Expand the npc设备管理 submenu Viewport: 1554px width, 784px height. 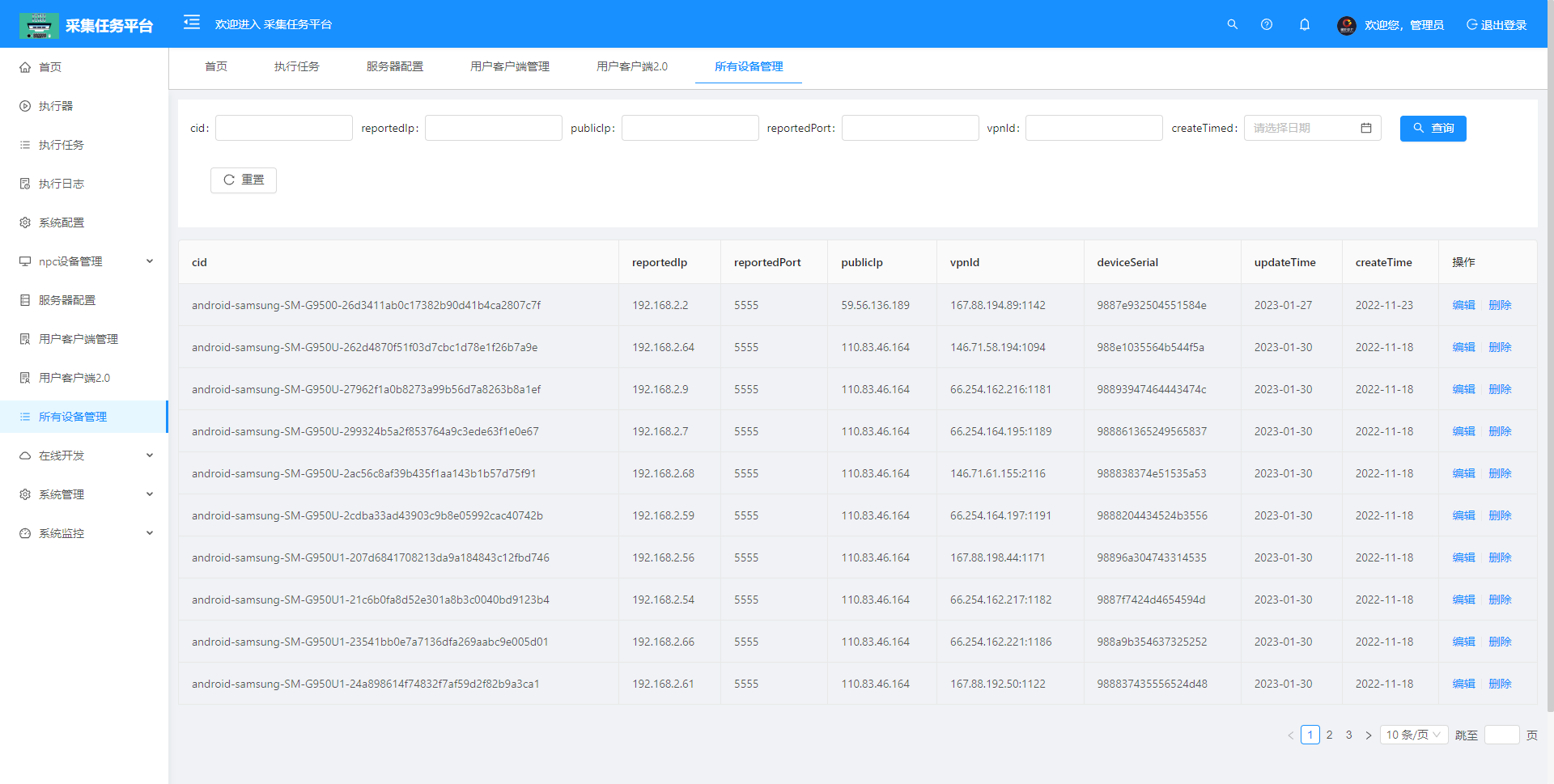pyautogui.click(x=84, y=261)
